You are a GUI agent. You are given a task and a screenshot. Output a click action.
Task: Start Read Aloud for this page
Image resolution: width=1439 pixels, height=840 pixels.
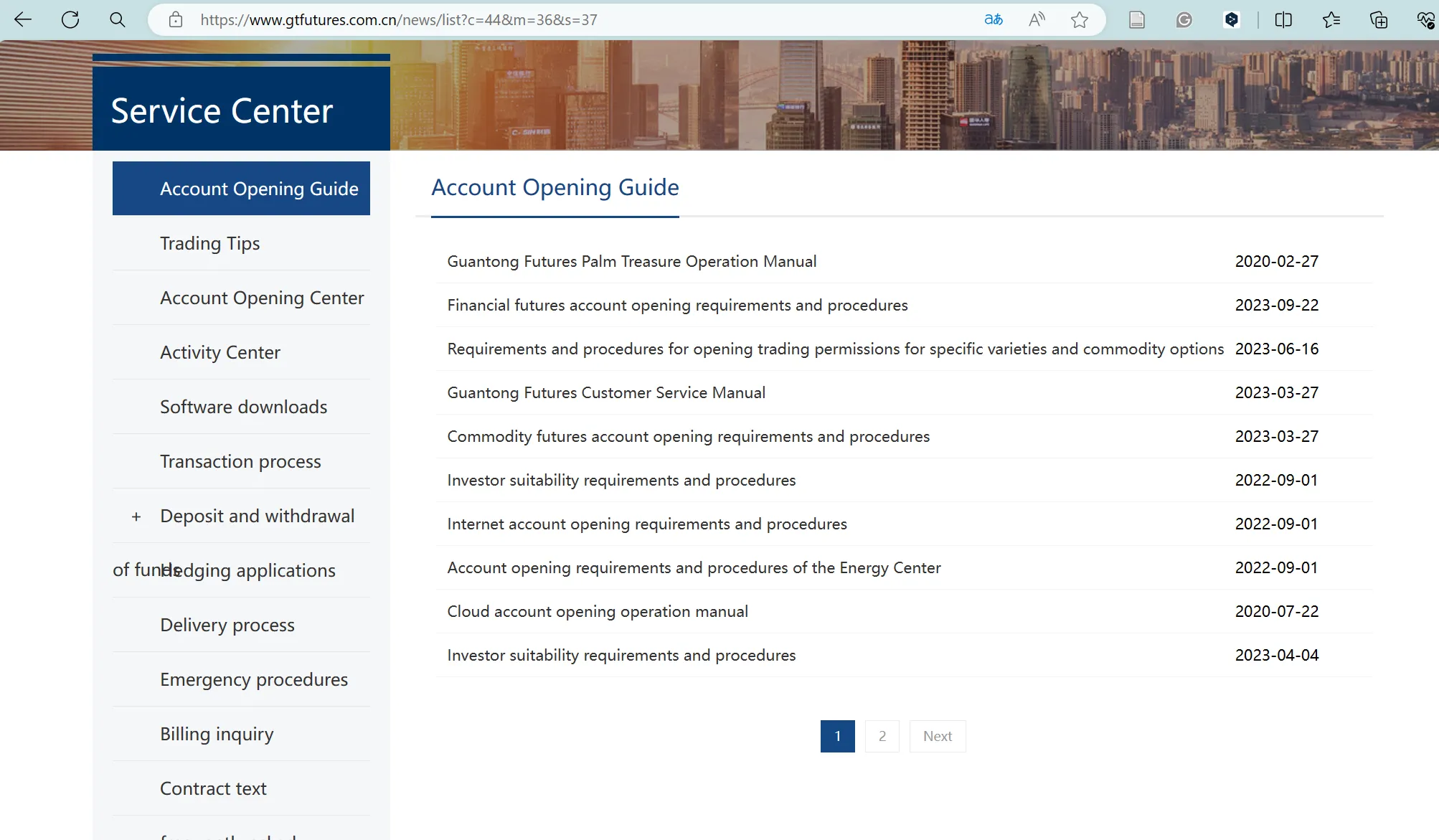[1037, 19]
